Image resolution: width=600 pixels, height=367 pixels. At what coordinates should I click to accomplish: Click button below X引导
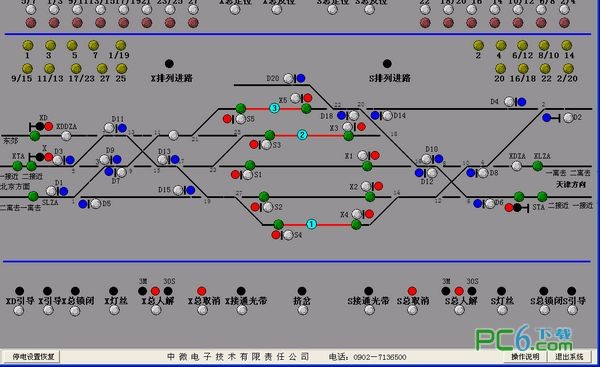[x=48, y=310]
